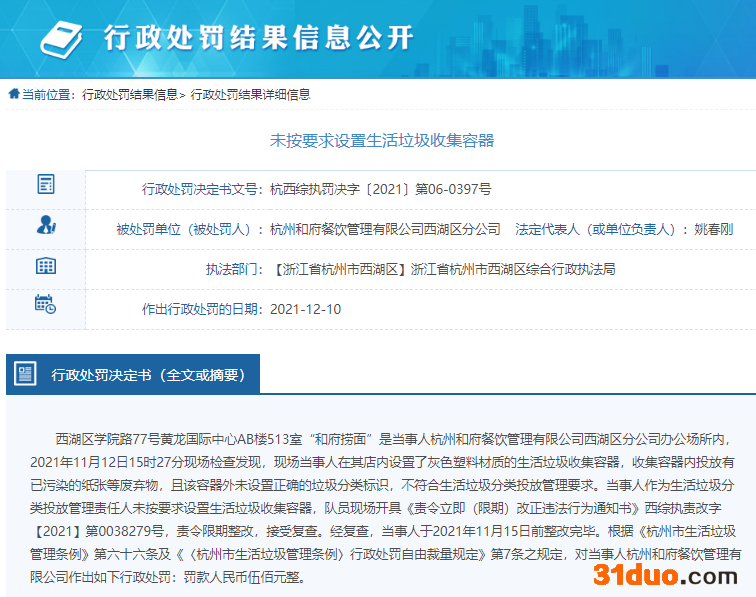Click the 行政处罚结果信息公开 header title
The width and height of the screenshot is (756, 597).
(258, 38)
